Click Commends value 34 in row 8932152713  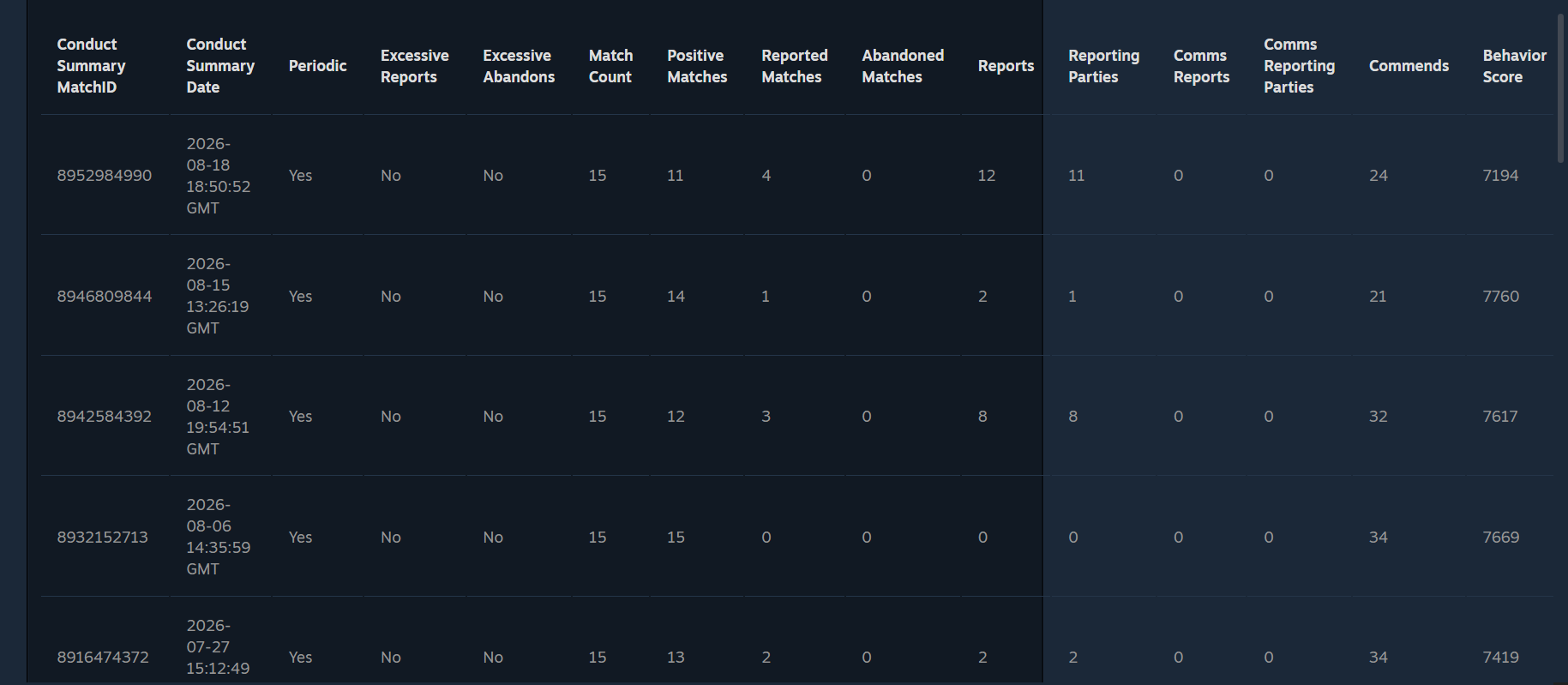pos(1379,537)
